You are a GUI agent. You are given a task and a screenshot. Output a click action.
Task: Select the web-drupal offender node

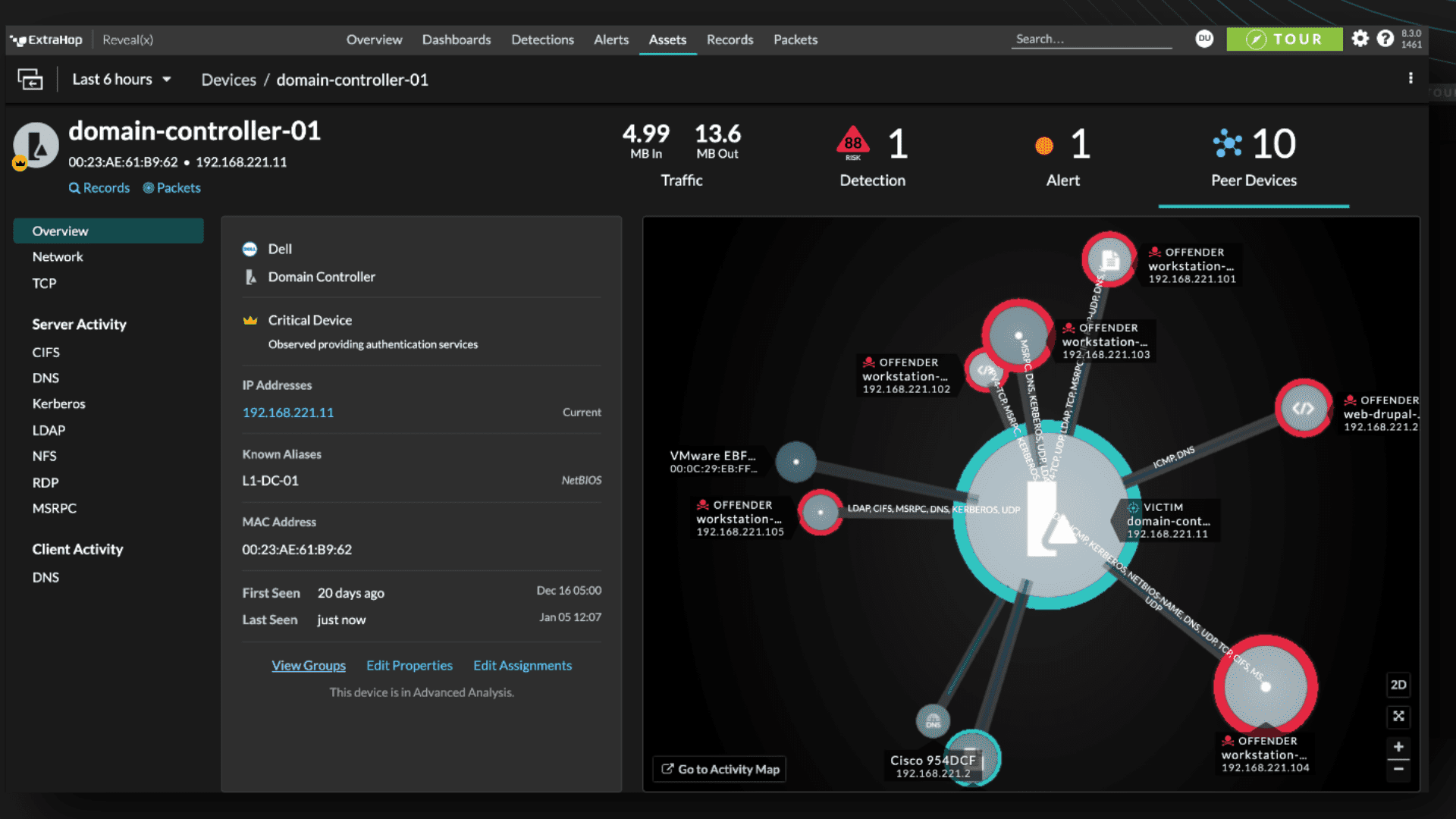coord(1303,408)
